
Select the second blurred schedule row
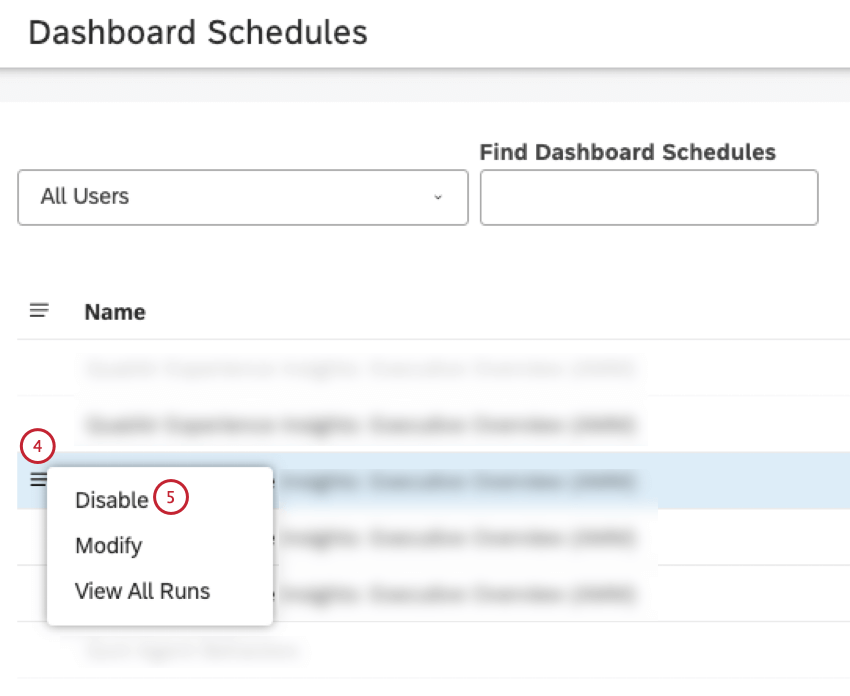click(360, 425)
